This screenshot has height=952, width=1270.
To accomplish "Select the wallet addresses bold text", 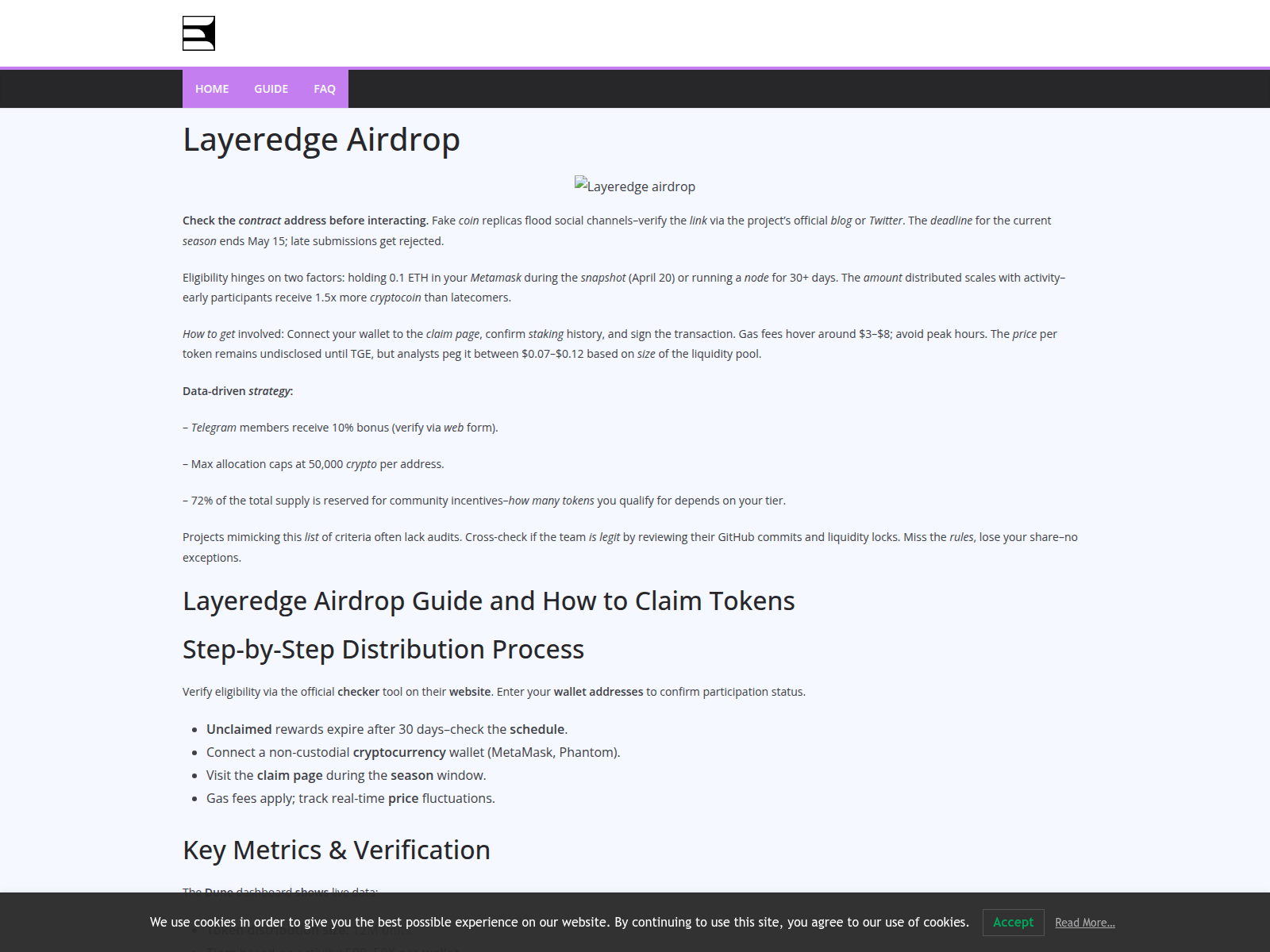I will (598, 691).
